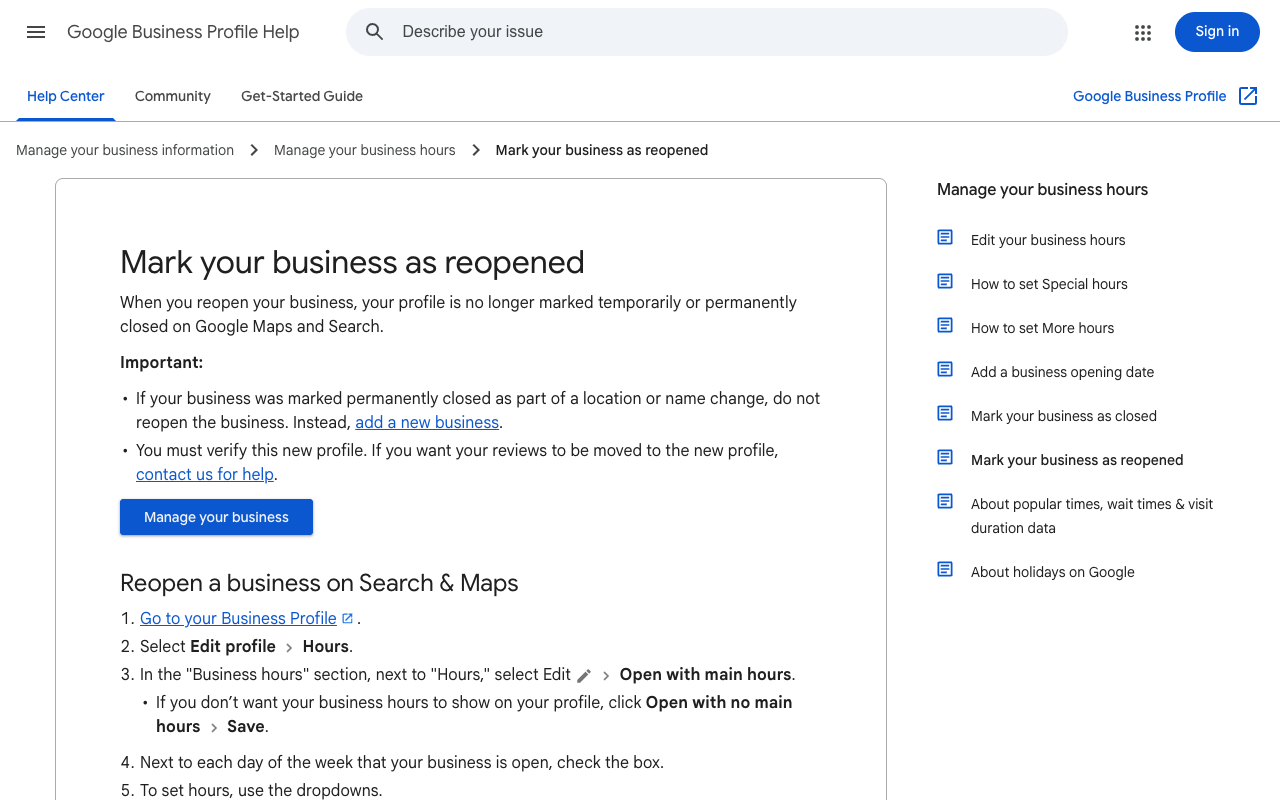1280x800 pixels.
Task: Select the Mark your business as reopened sidebar item
Action: click(x=1077, y=460)
